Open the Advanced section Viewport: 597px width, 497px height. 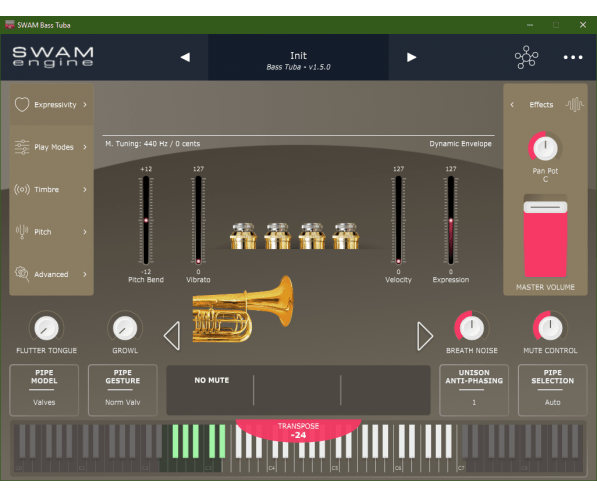pos(51,274)
